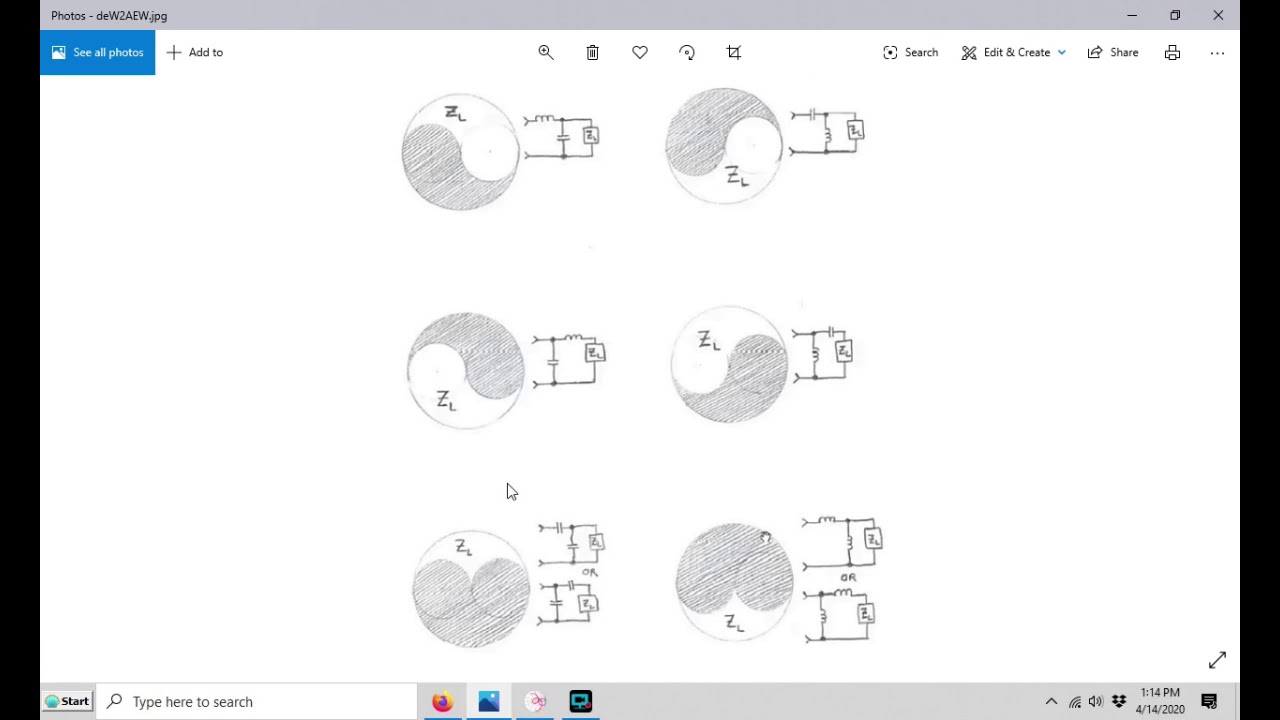Click taskbar search box
Image resolution: width=1280 pixels, height=720 pixels.
click(257, 701)
